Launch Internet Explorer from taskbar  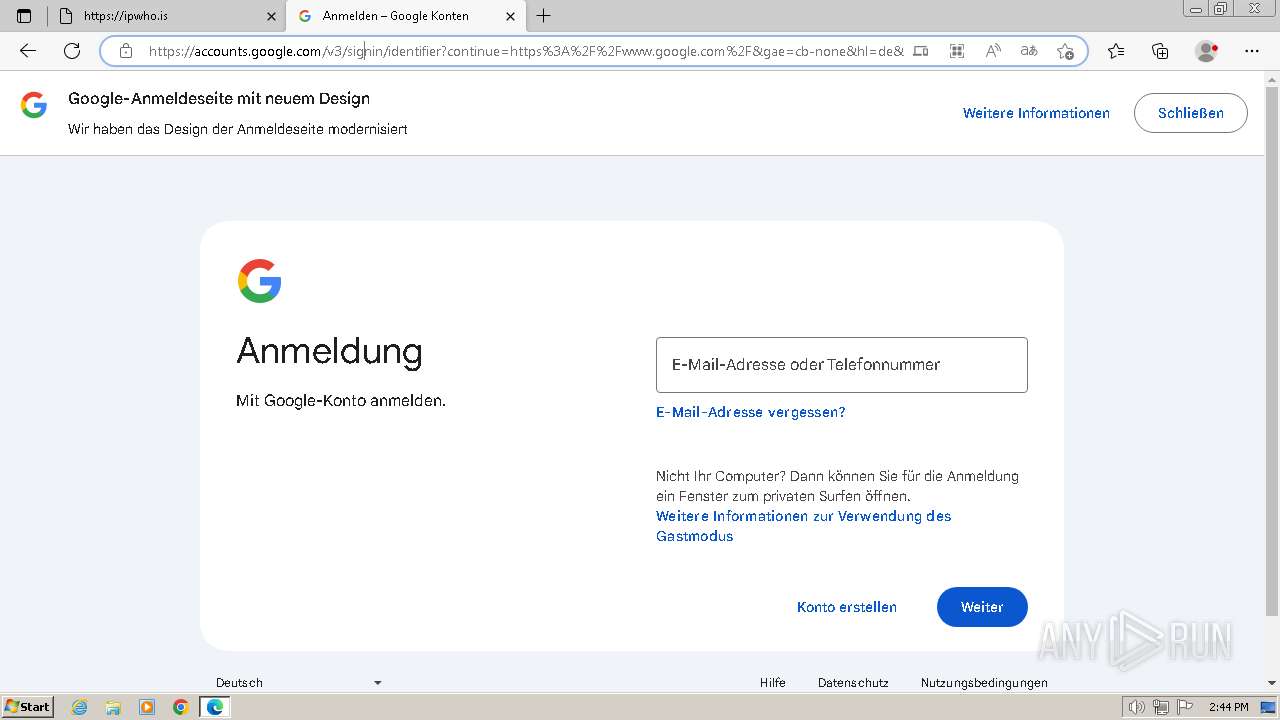point(80,707)
